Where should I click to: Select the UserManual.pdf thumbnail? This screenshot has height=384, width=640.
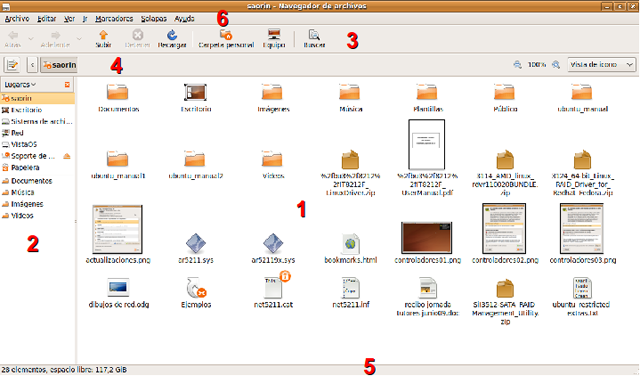427,144
